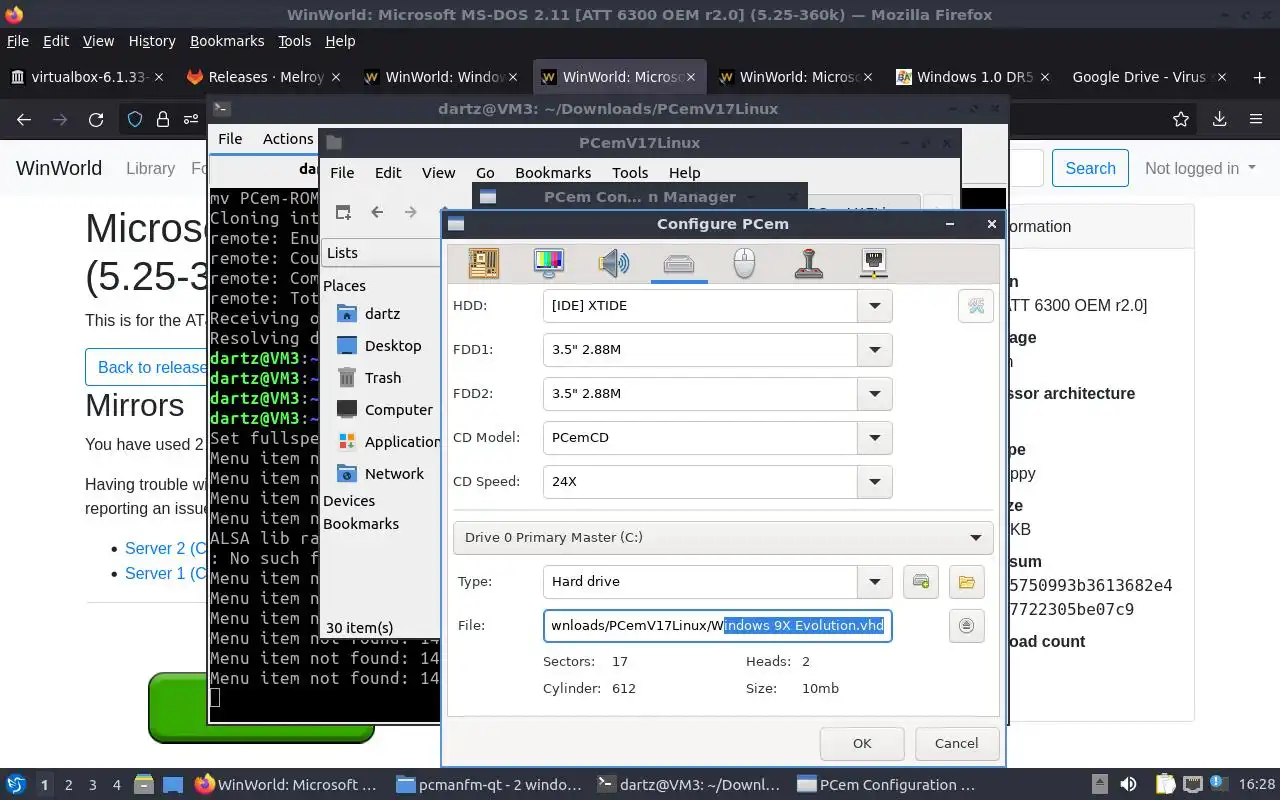Go back in Firefox history
Image resolution: width=1280 pixels, height=800 pixels.
pos(24,119)
